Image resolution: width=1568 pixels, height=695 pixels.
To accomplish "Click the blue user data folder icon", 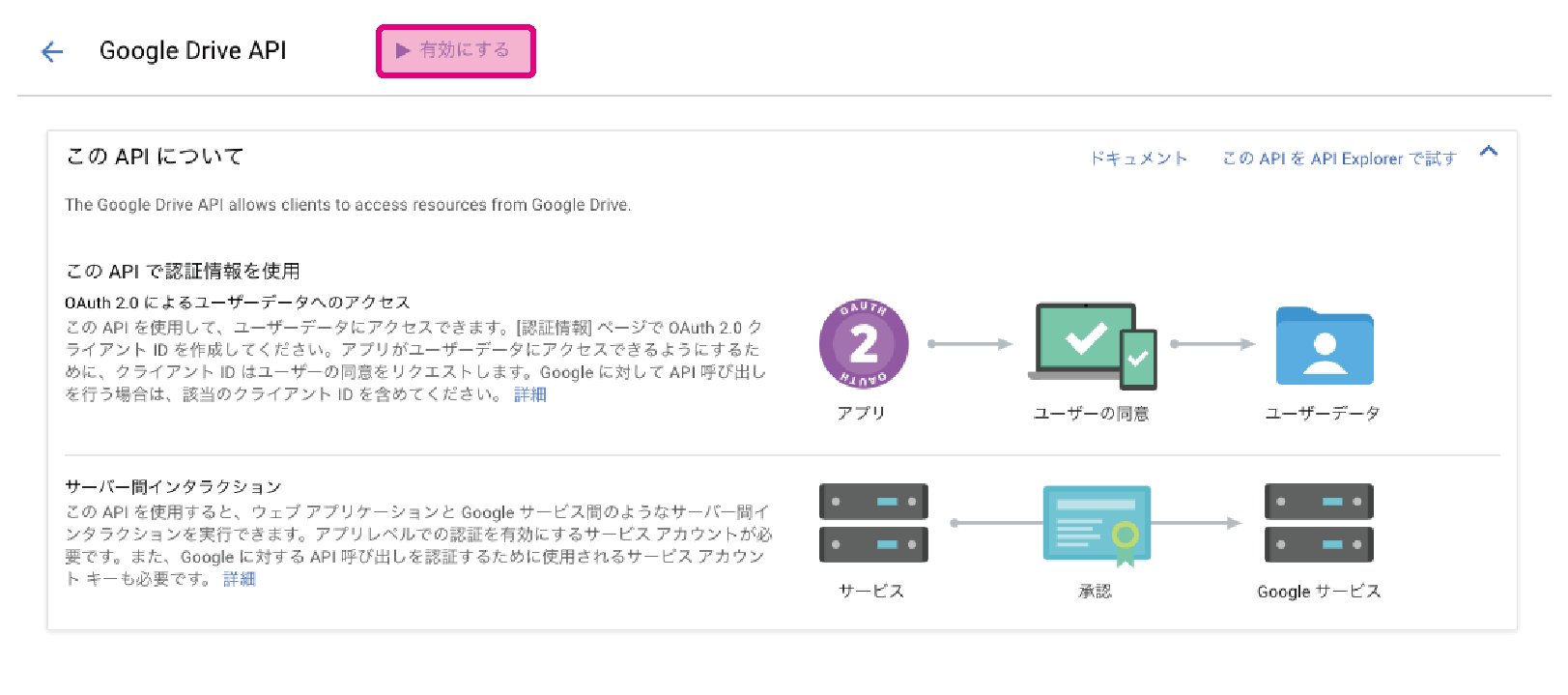I will pyautogui.click(x=1325, y=346).
